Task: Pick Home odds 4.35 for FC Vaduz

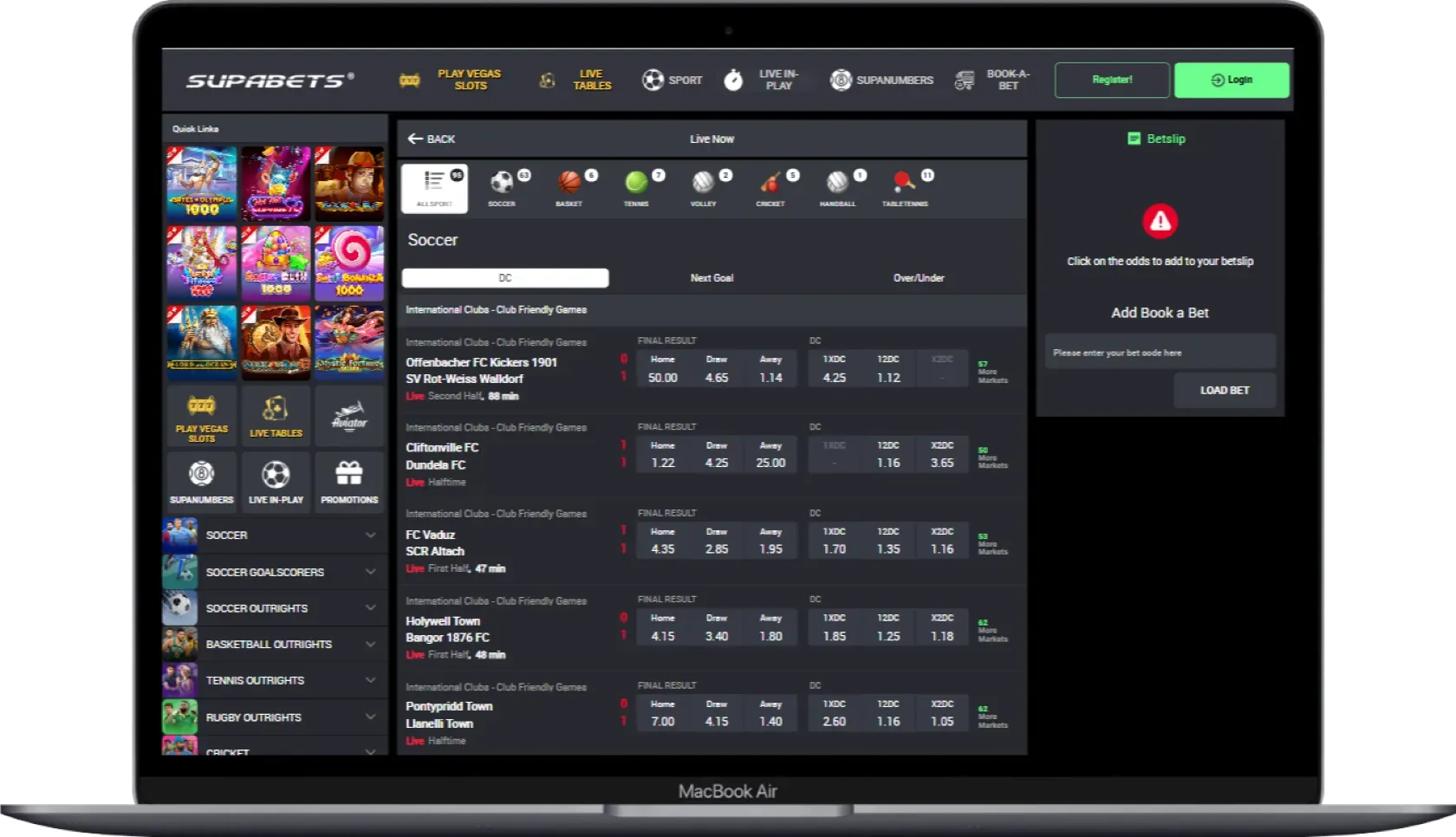Action: click(x=662, y=541)
